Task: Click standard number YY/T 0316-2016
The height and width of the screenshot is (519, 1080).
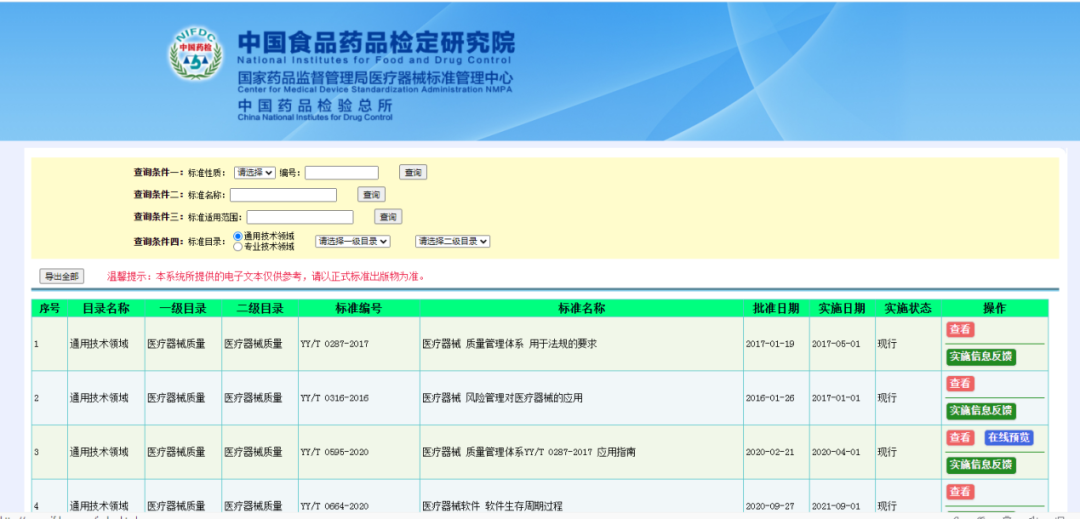Action: coord(334,398)
